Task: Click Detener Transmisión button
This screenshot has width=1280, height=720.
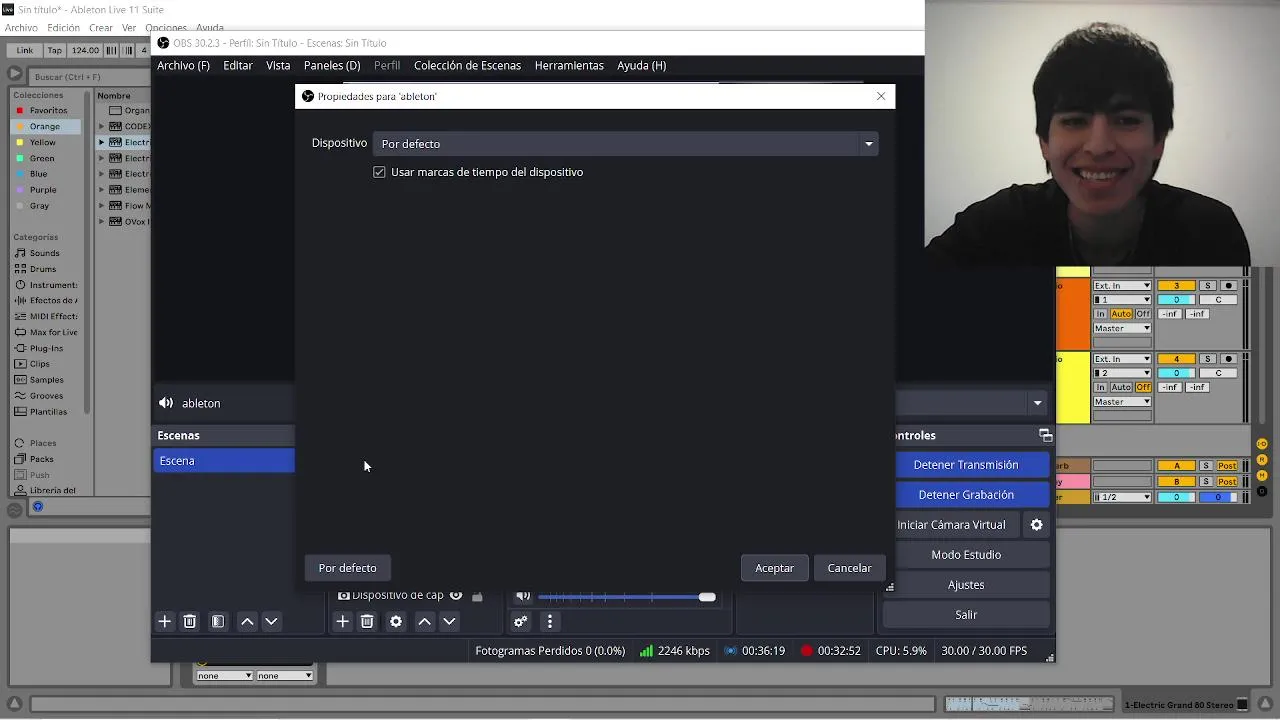Action: coord(966,465)
